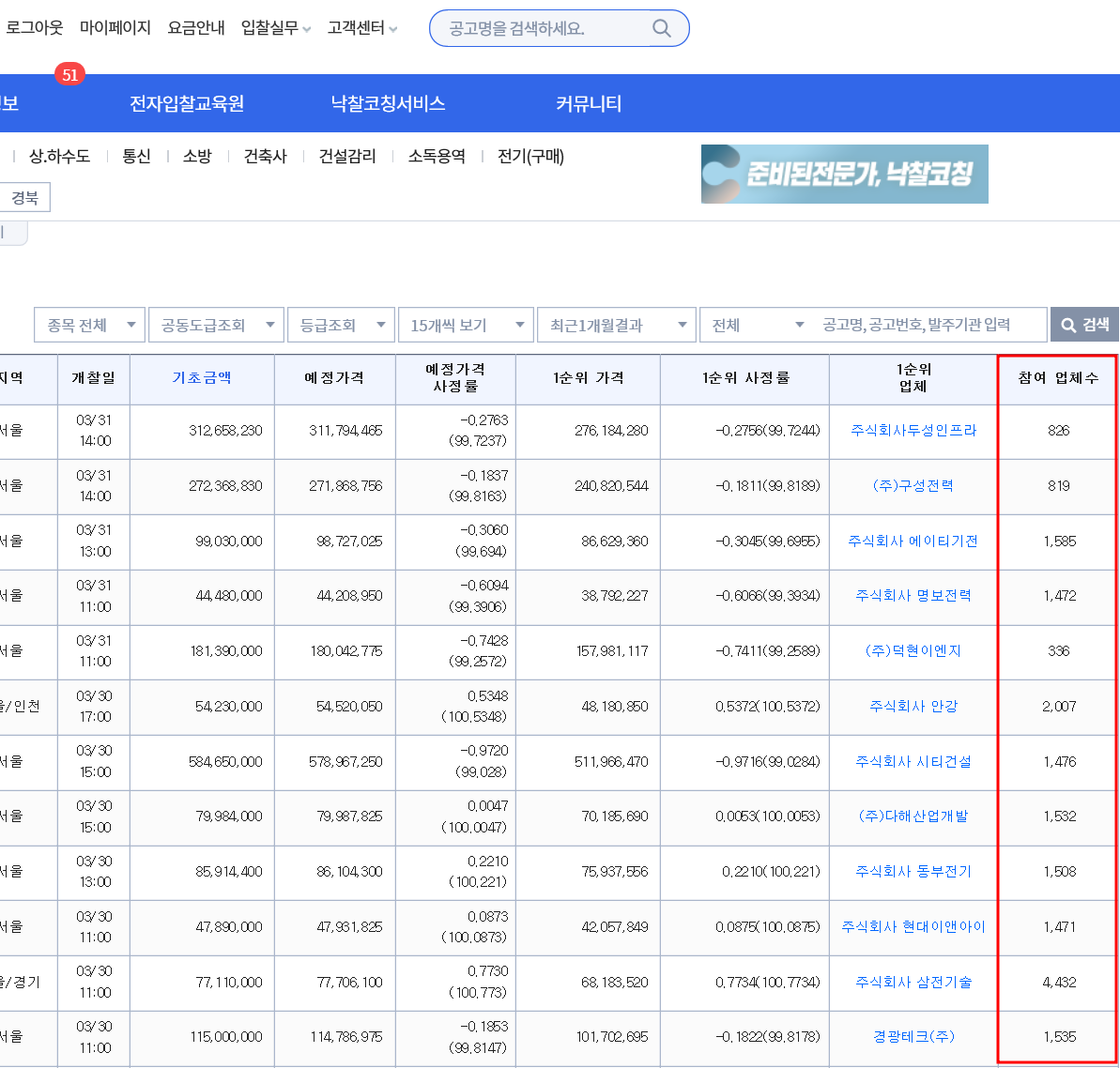Click the red 51 notification badge
This screenshot has width=1120, height=1068.
coord(70,75)
